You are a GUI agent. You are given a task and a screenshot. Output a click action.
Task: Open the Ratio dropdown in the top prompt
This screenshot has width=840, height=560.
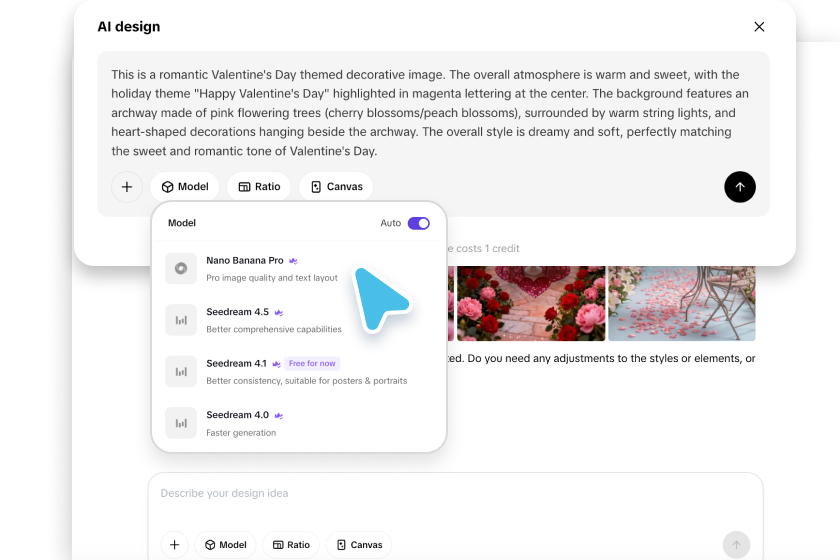259,187
